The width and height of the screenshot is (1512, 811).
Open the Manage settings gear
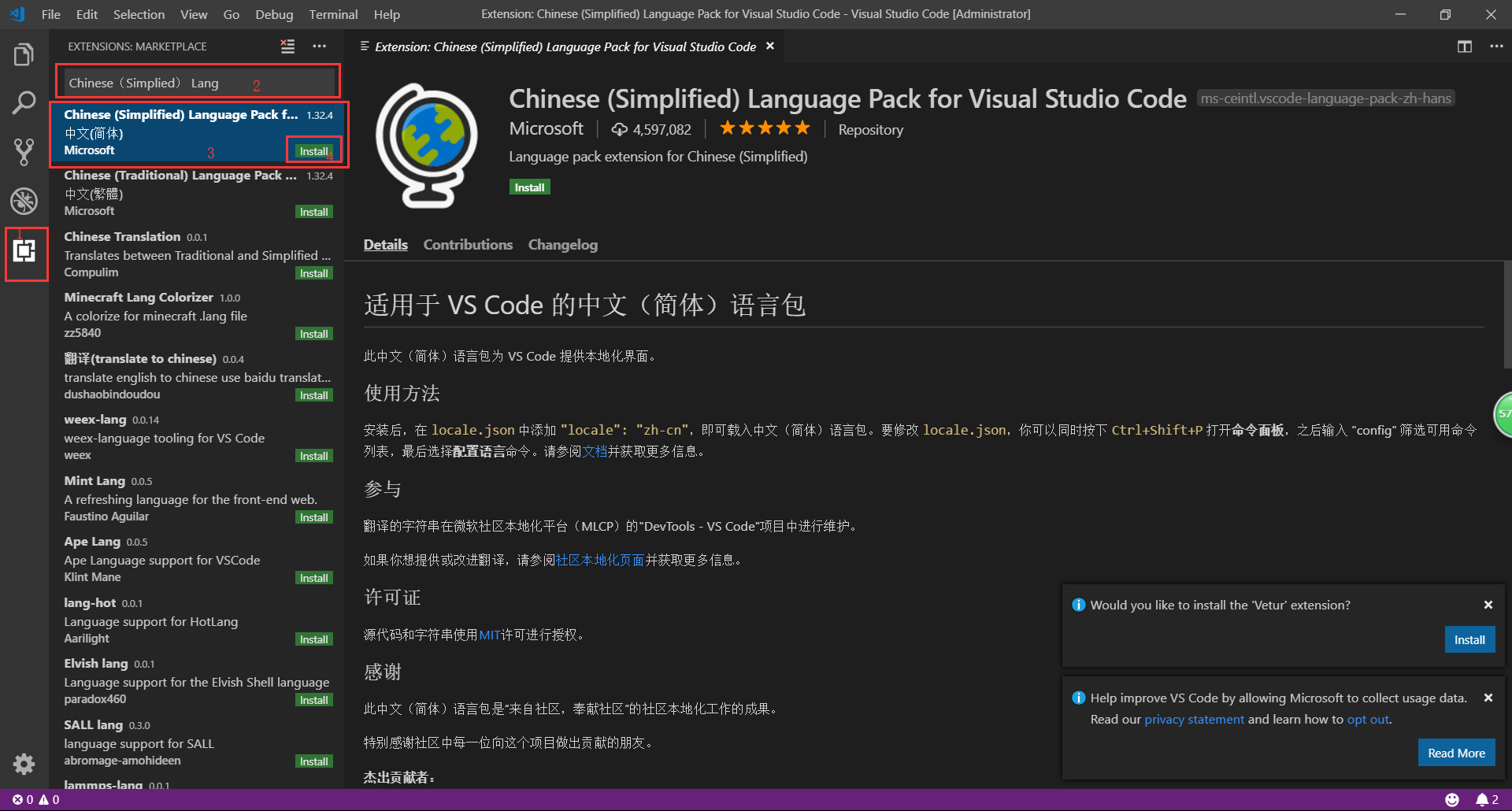tap(24, 764)
